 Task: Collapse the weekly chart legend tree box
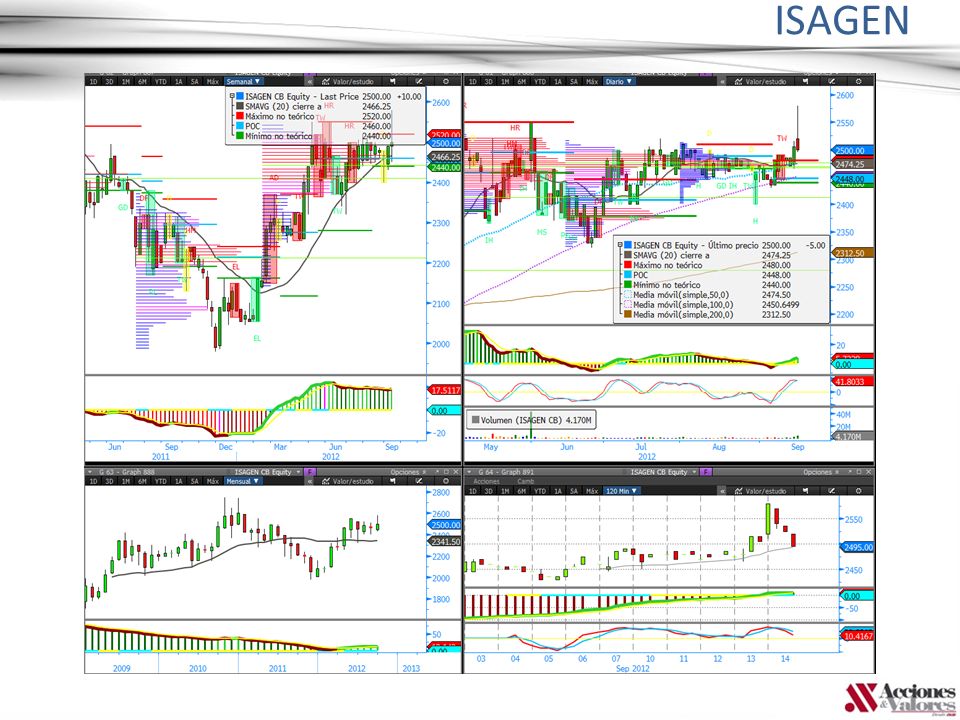232,96
